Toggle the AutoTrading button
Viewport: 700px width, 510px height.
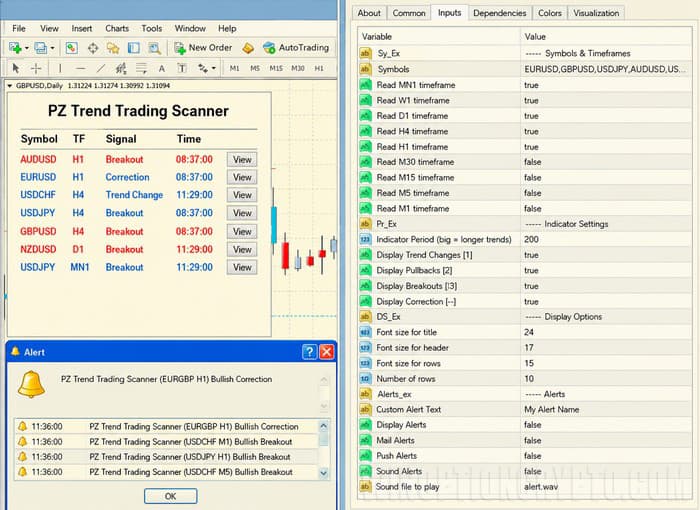296,48
